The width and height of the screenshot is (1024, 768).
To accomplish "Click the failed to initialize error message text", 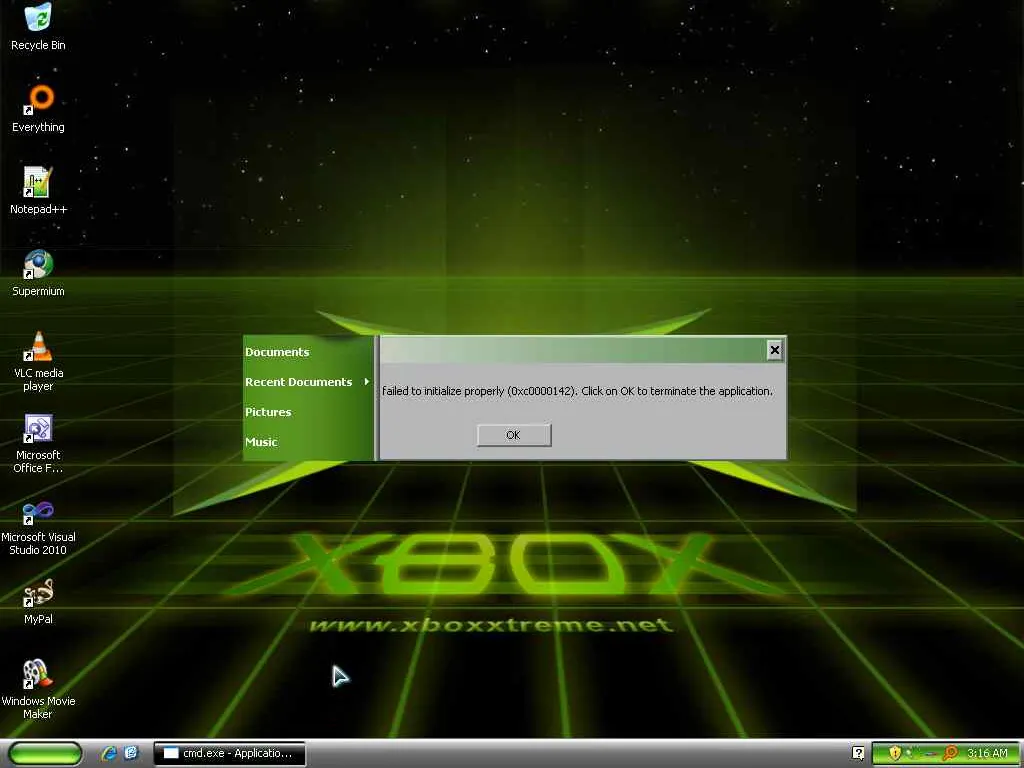I will 577,391.
